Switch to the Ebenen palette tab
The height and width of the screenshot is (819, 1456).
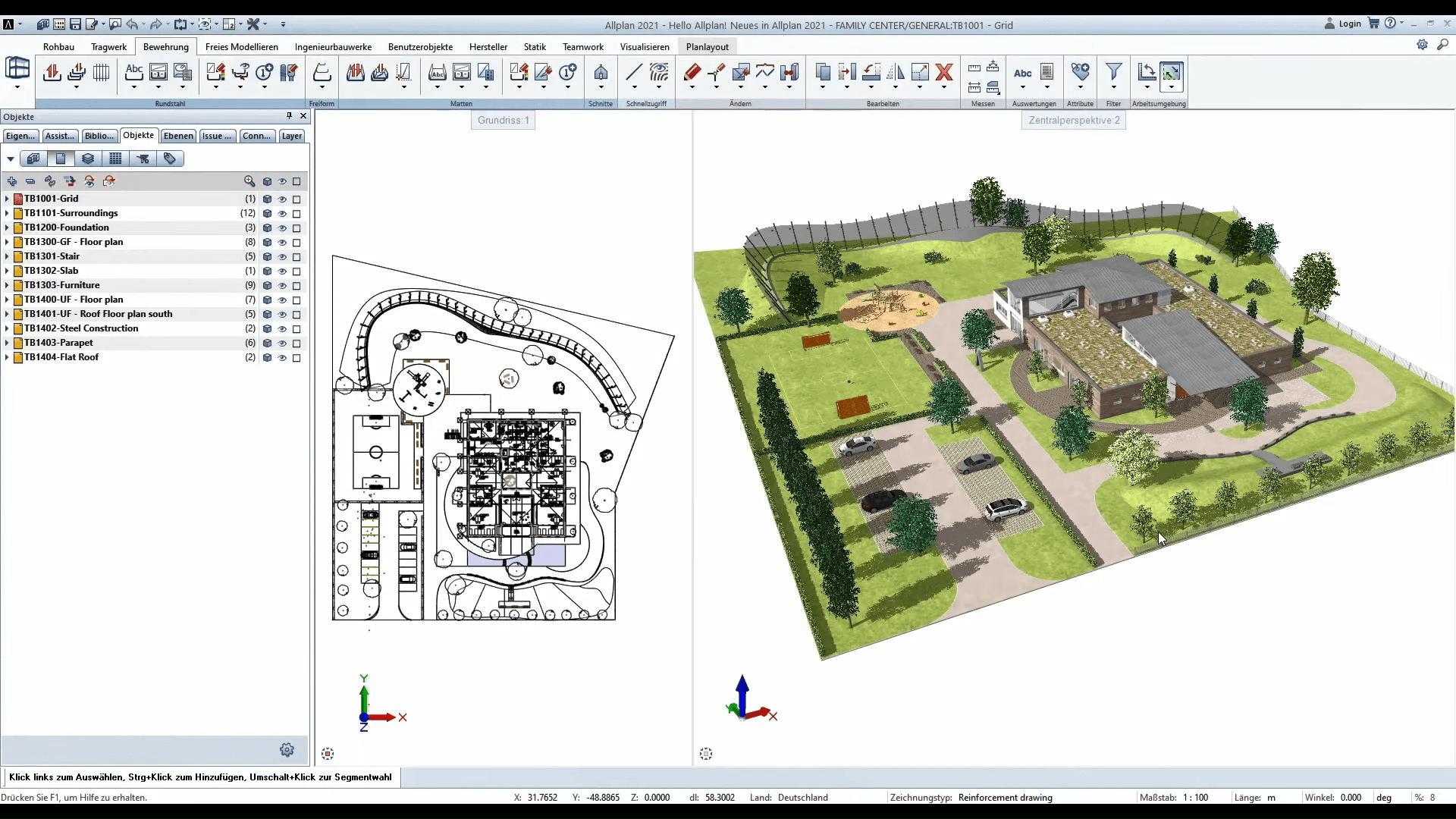tap(178, 136)
